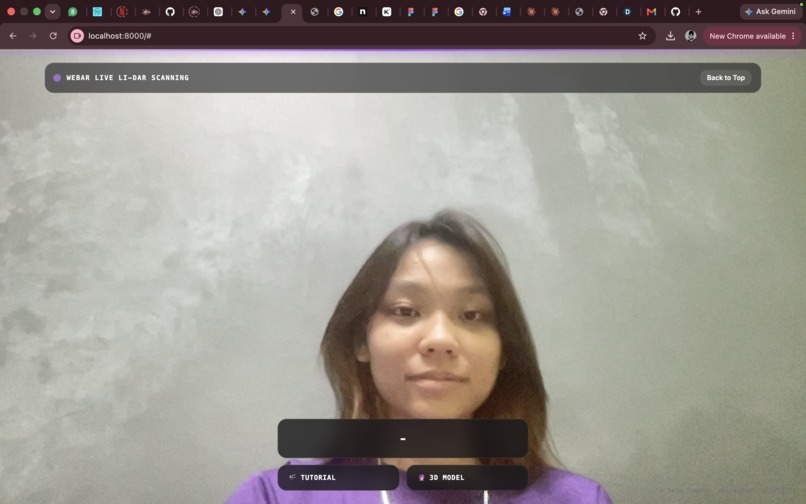This screenshot has height=504, width=806.
Task: Click the purple status dot in header
Action: pos(57,78)
